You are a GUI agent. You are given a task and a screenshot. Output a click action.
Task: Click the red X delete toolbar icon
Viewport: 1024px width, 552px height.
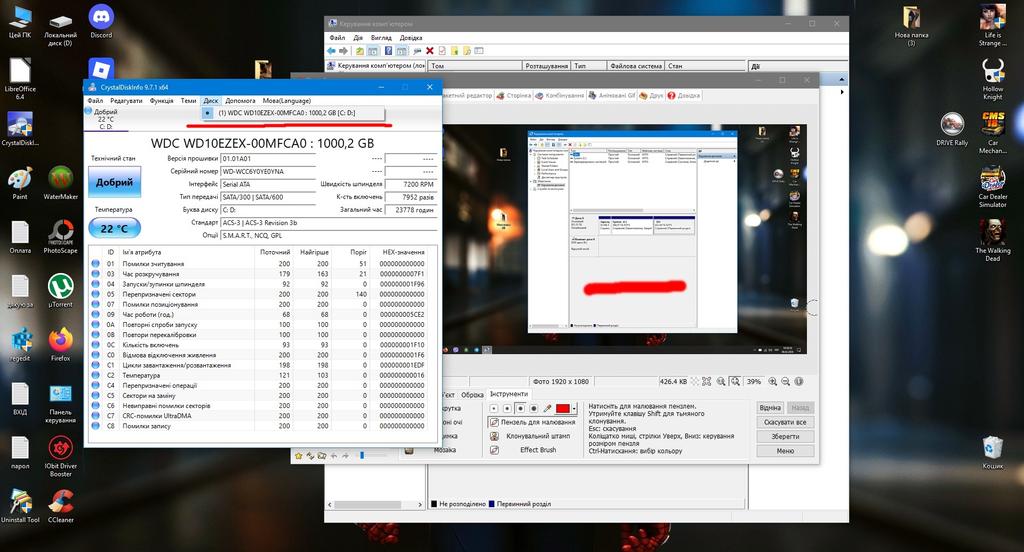click(x=430, y=50)
